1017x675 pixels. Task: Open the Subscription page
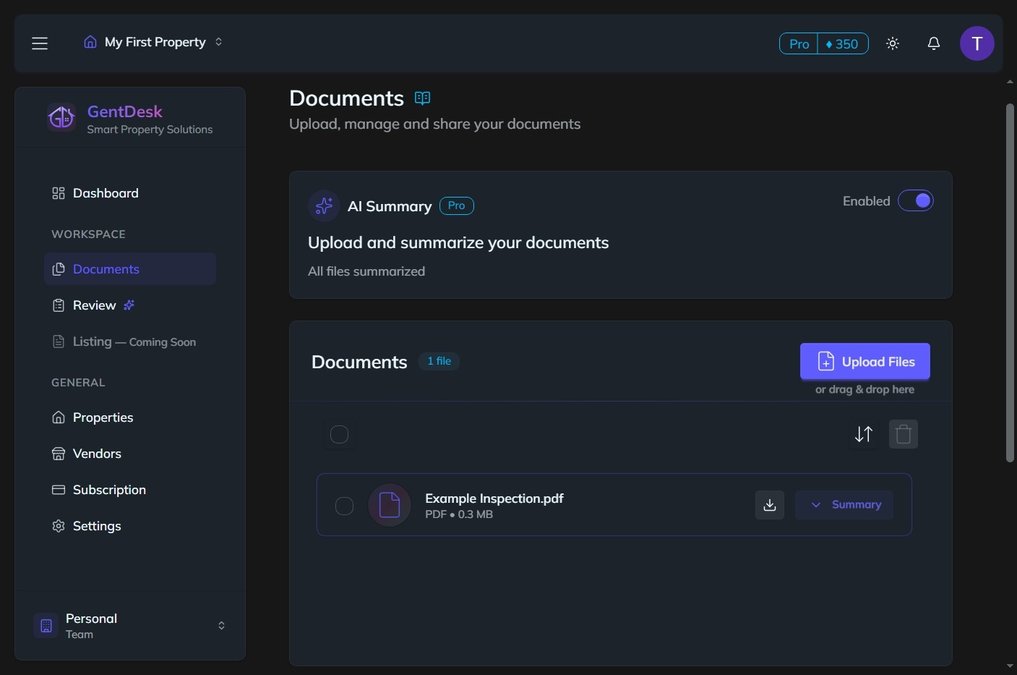[x=108, y=489]
